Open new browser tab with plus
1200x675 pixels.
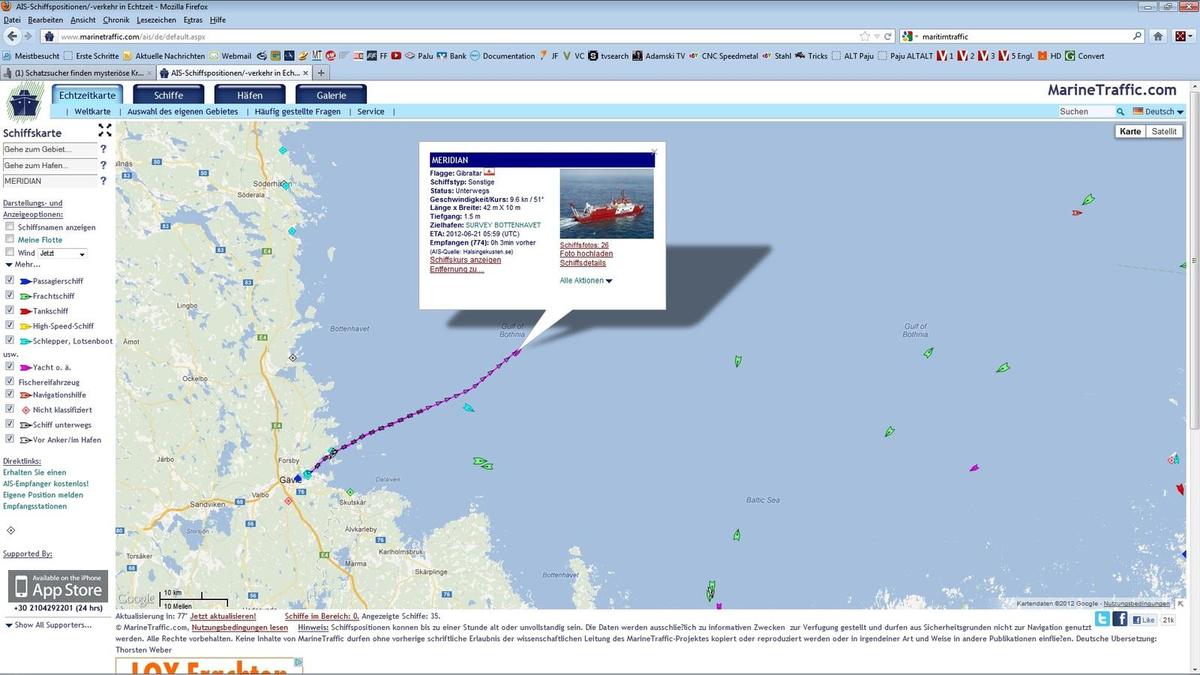pyautogui.click(x=321, y=73)
